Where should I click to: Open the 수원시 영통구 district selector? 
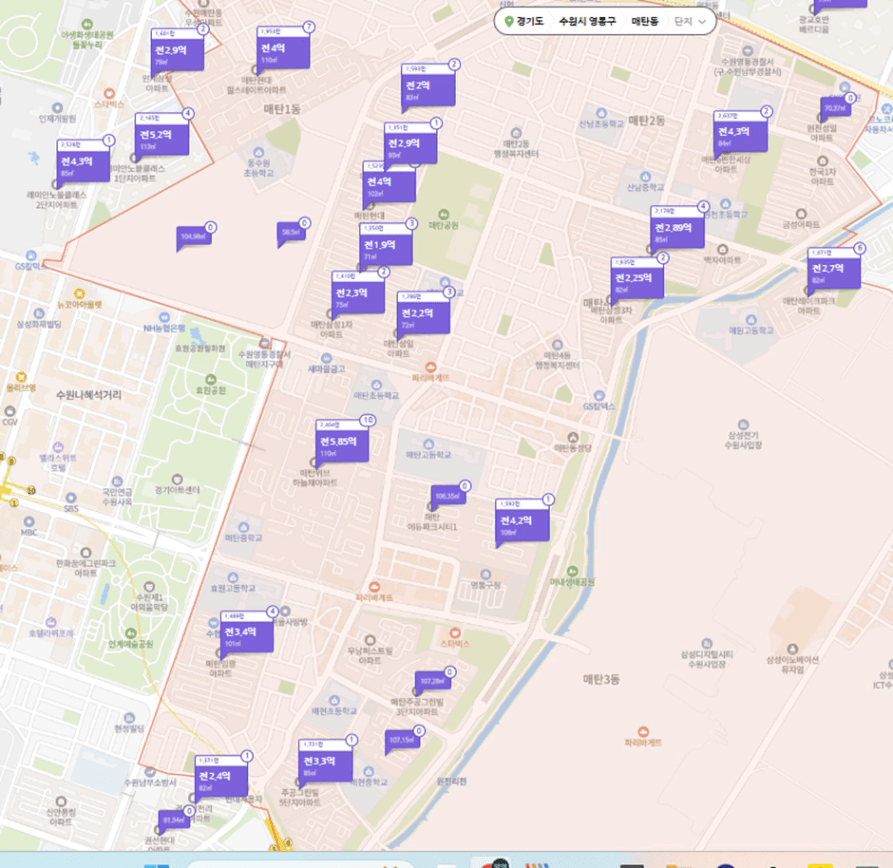[587, 21]
